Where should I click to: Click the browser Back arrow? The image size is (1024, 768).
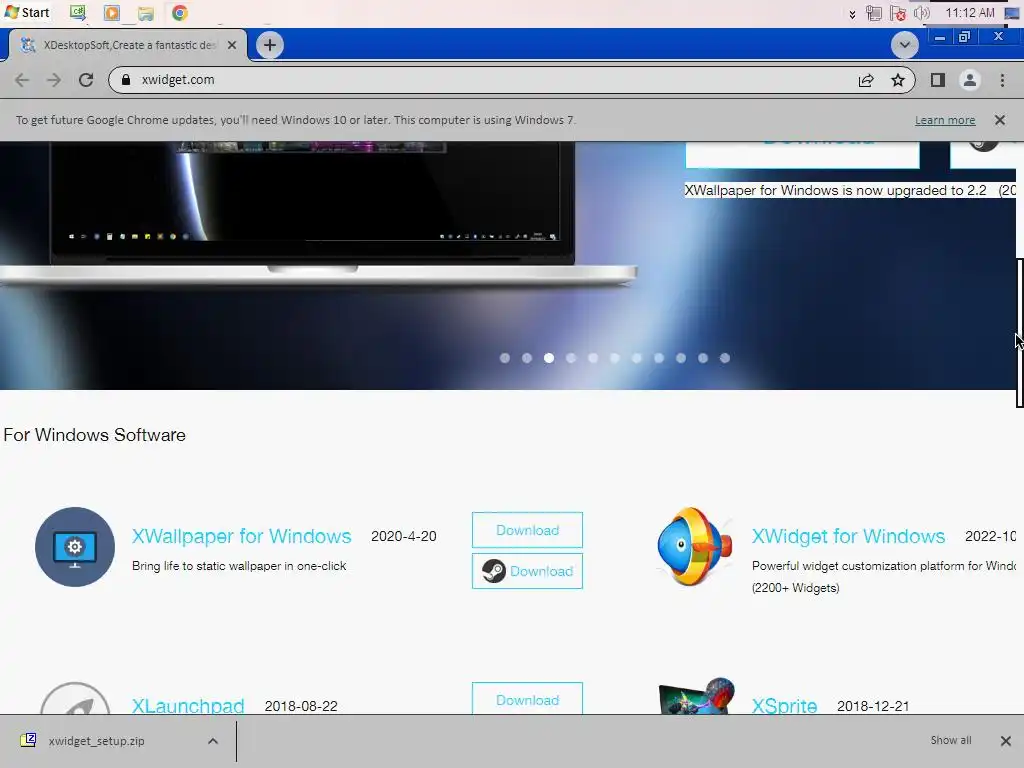22,80
